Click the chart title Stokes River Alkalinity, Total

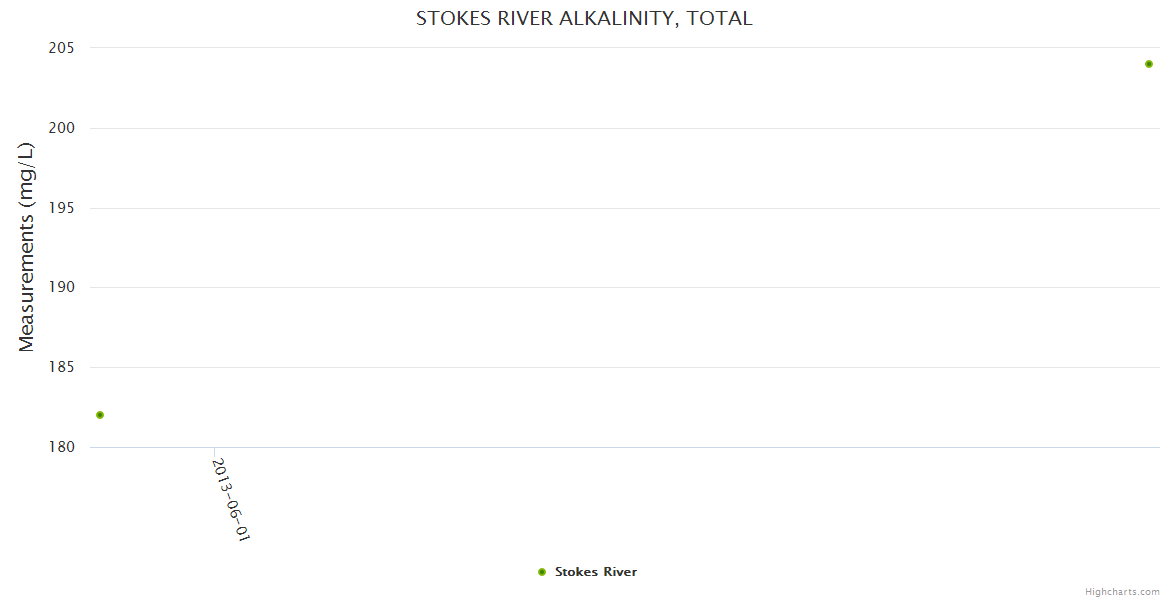584,19
